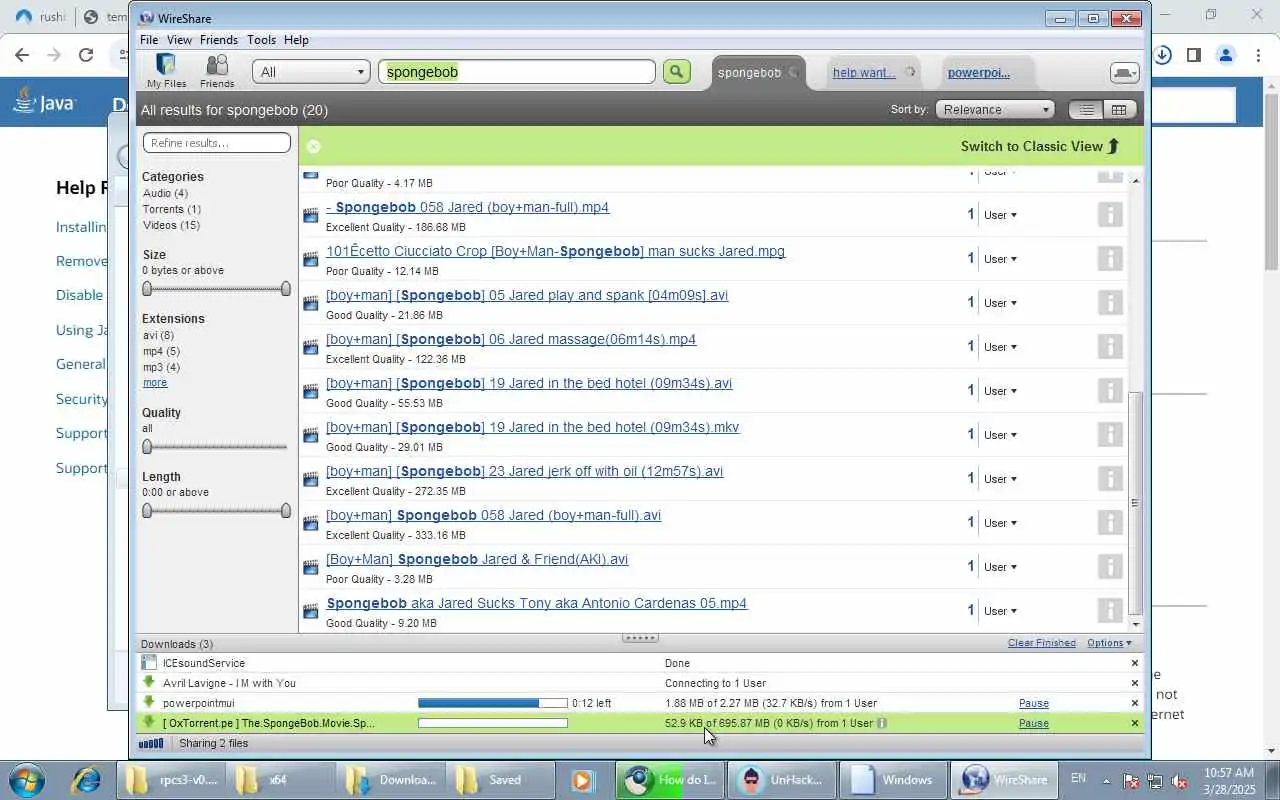Open media player from the taskbar
The width and height of the screenshot is (1280, 800).
pyautogui.click(x=583, y=780)
